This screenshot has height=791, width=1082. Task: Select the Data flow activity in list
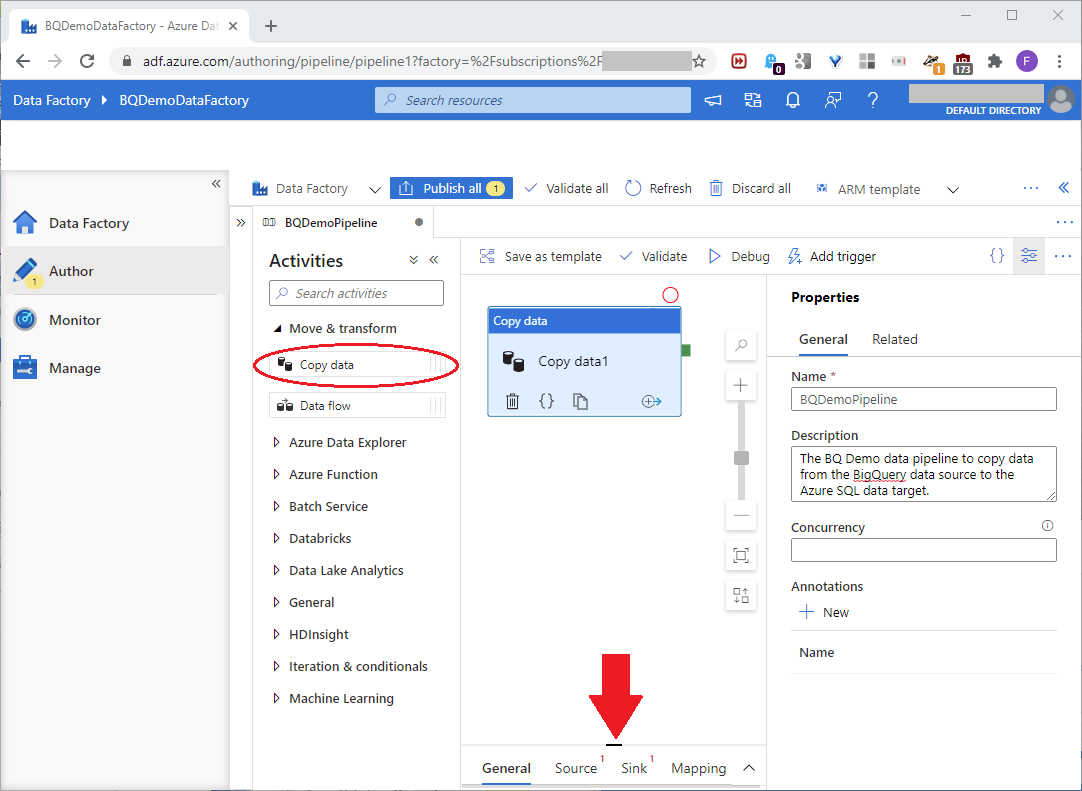click(x=357, y=405)
